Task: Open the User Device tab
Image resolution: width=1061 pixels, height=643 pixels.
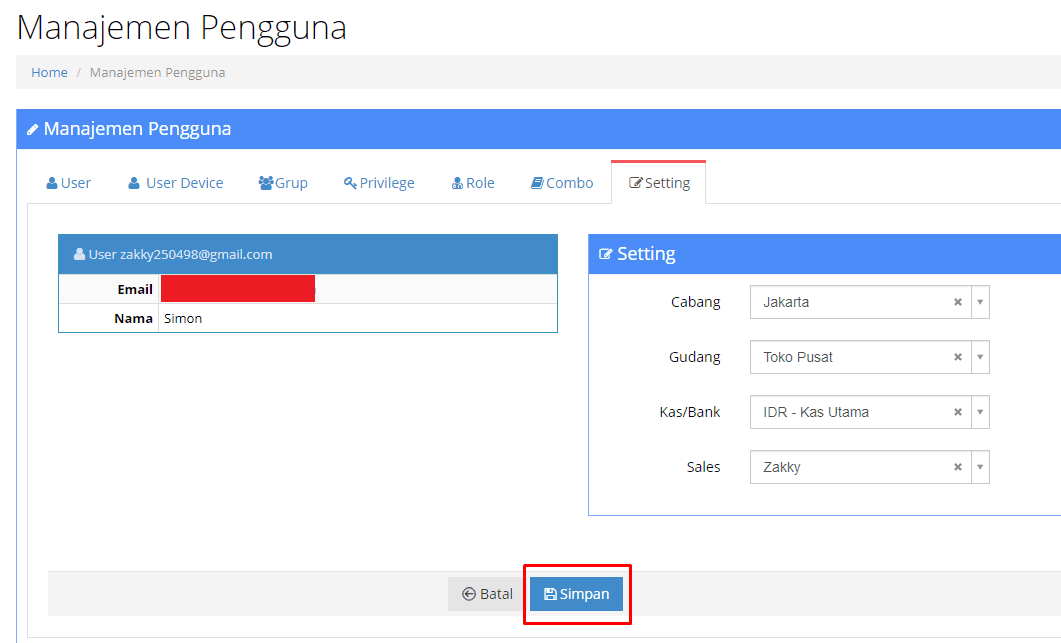Action: 176,183
